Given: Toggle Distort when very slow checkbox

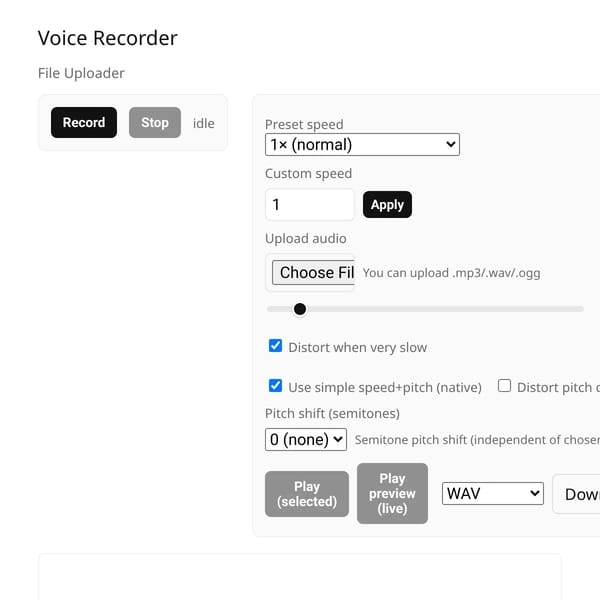Looking at the screenshot, I should point(276,346).
